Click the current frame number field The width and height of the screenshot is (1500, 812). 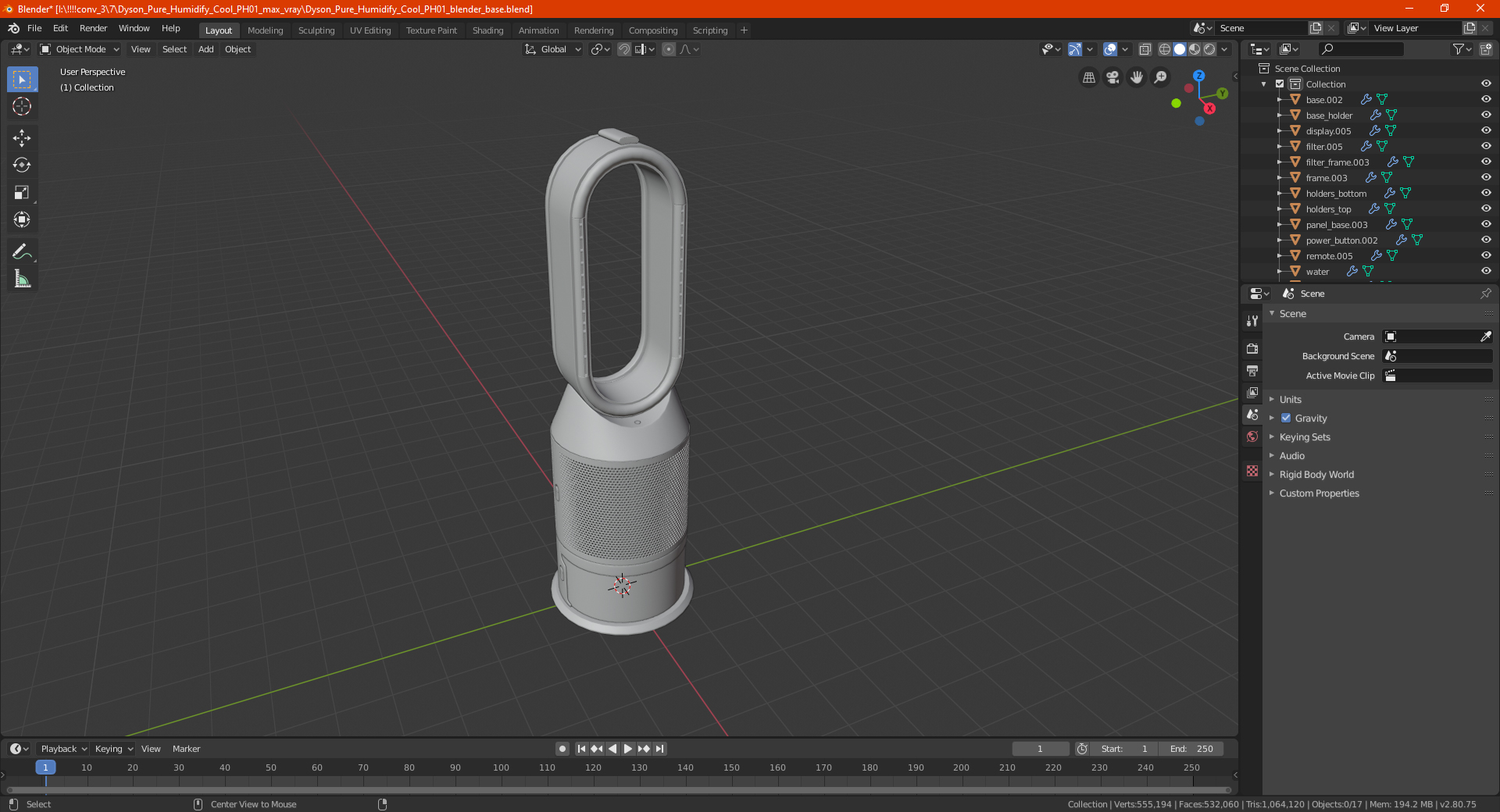(1040, 749)
